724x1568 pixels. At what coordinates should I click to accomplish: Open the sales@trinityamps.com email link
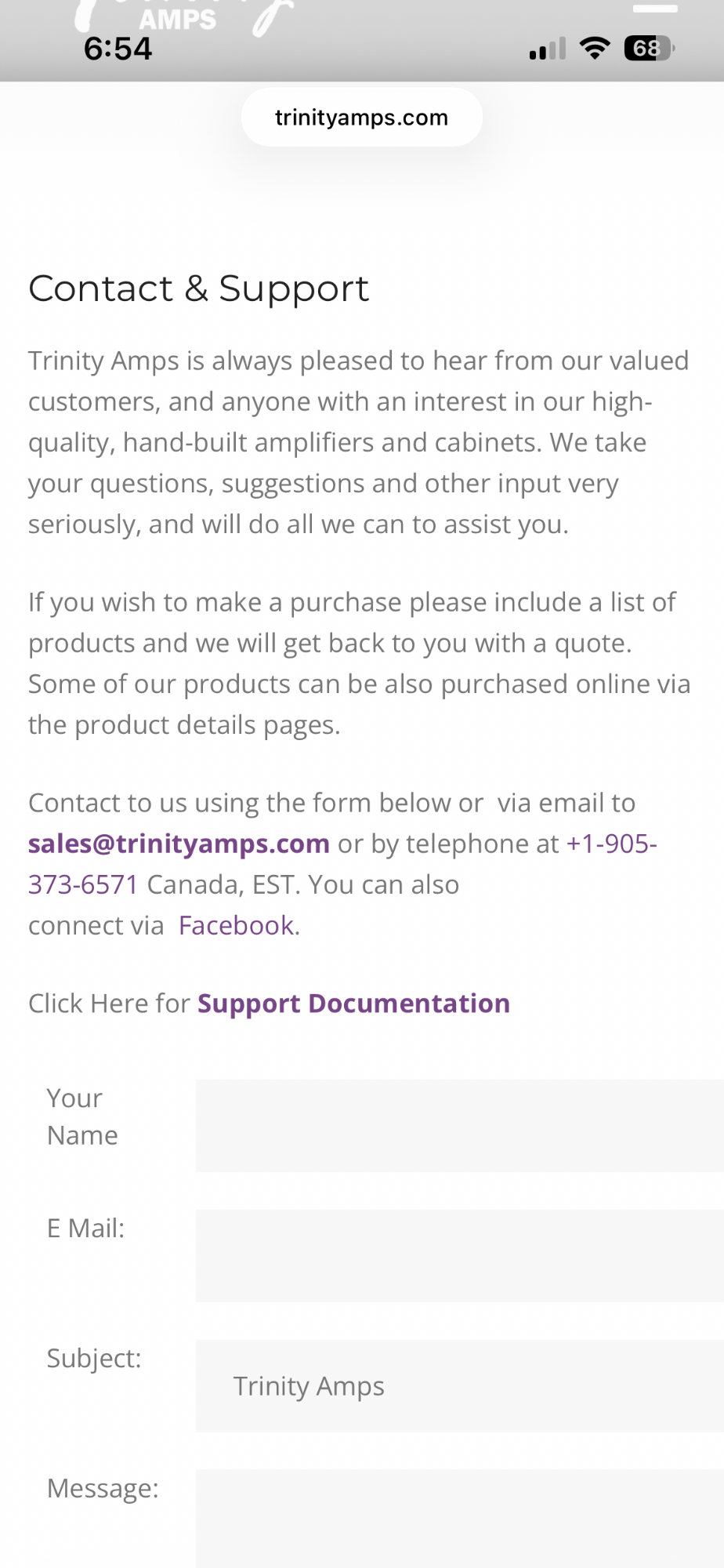(179, 844)
